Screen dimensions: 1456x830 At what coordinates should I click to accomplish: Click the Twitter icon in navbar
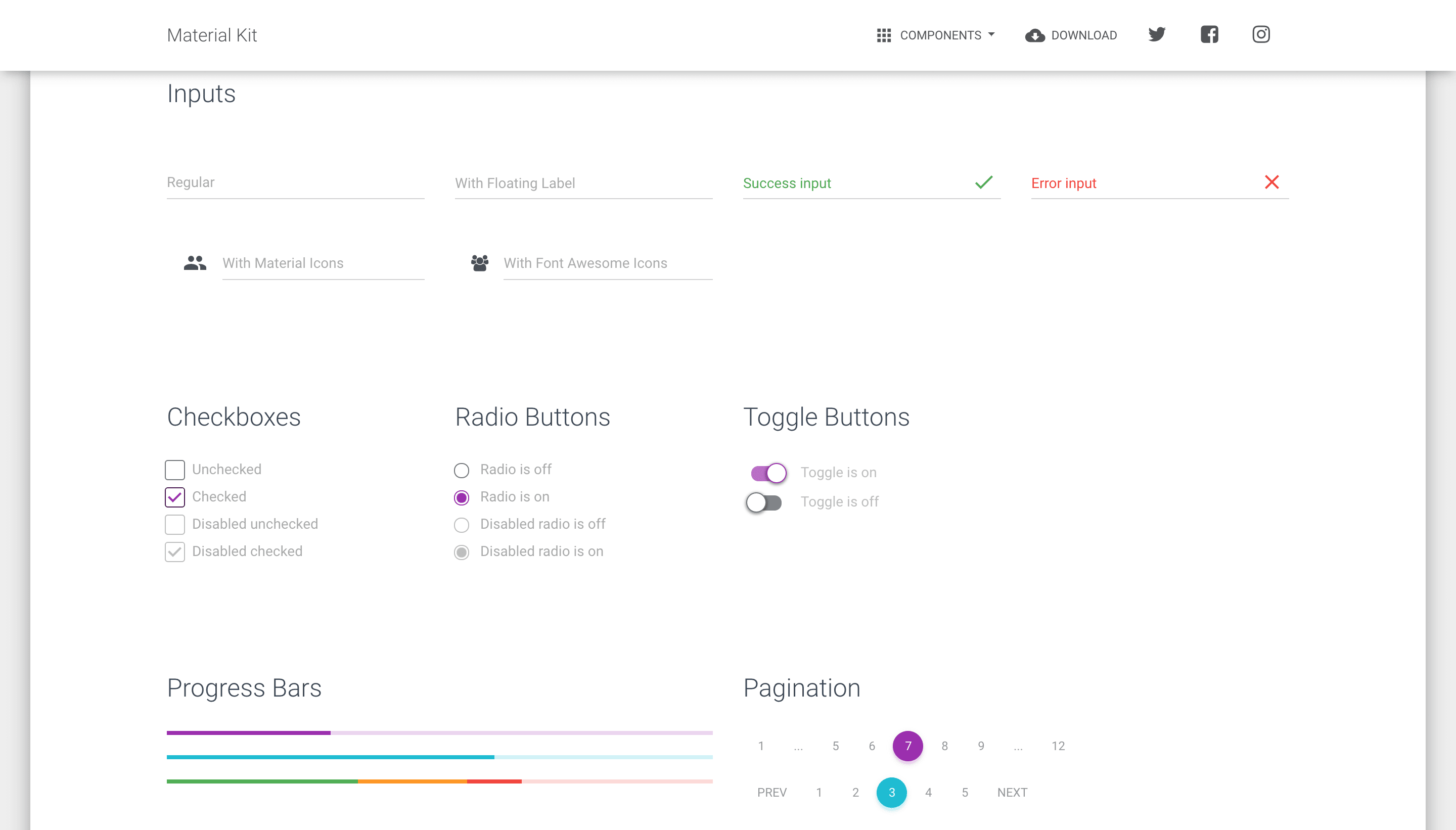[1157, 35]
